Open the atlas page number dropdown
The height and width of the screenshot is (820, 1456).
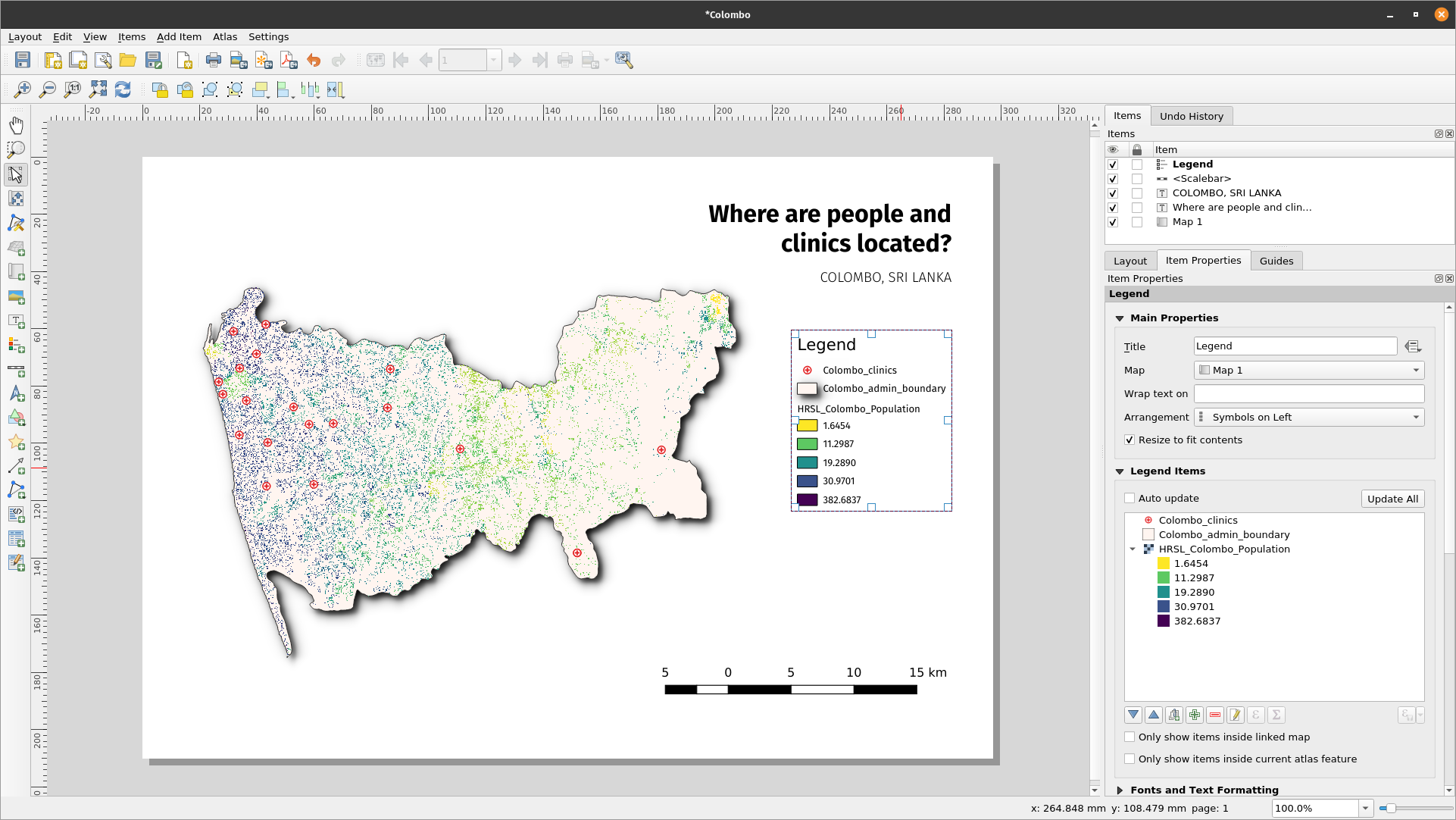click(494, 61)
